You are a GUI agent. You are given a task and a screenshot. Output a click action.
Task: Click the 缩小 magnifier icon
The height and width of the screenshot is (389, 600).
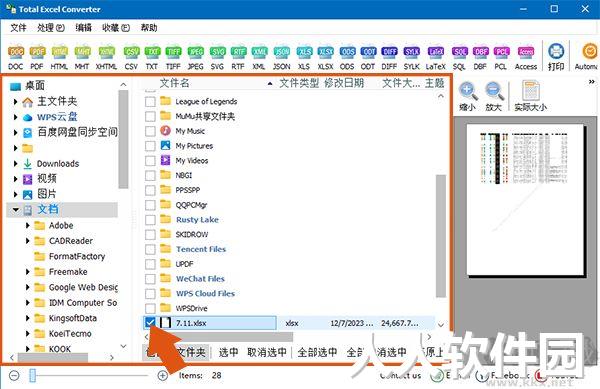[x=467, y=96]
